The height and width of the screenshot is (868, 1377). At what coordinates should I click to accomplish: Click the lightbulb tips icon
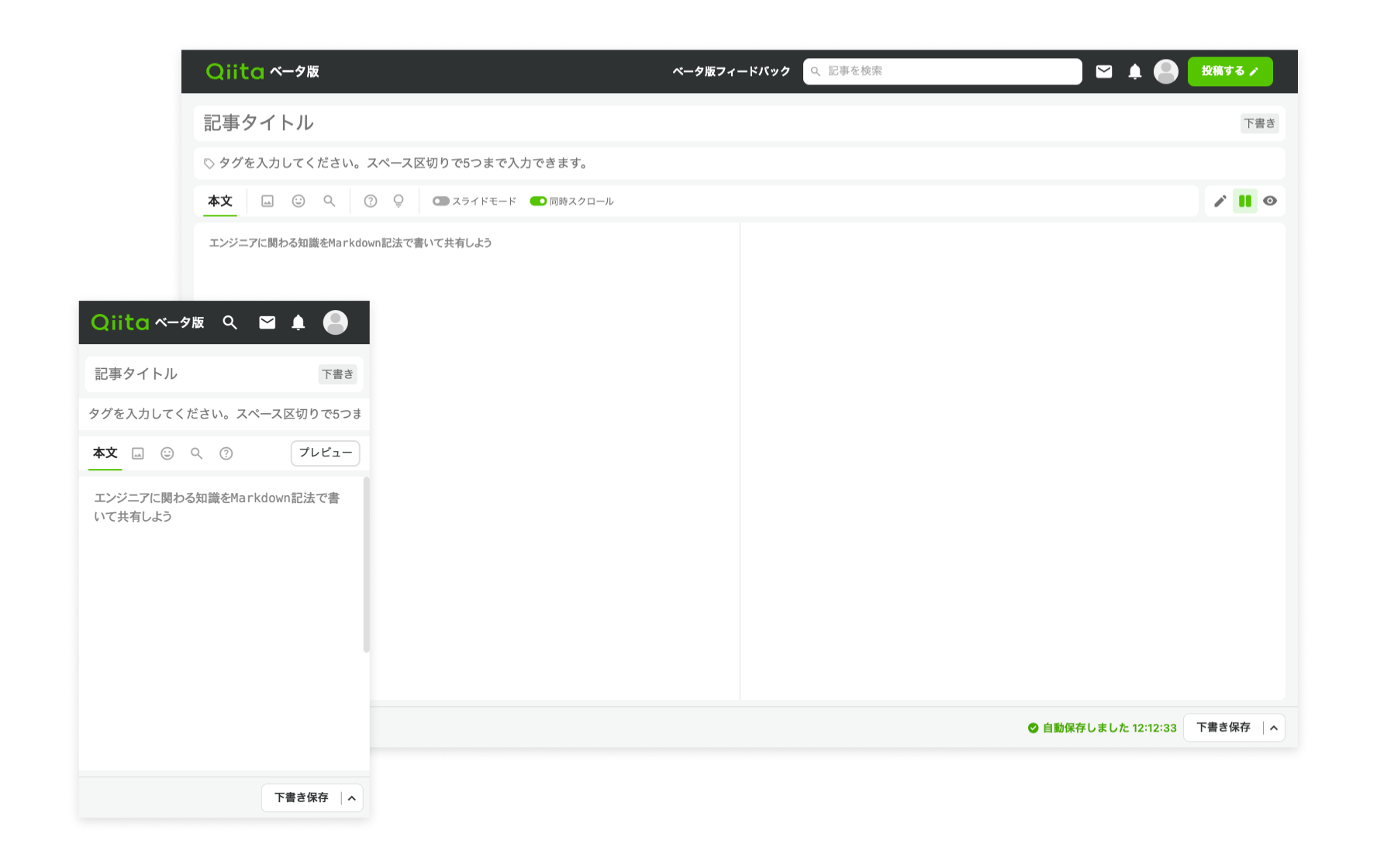(399, 201)
